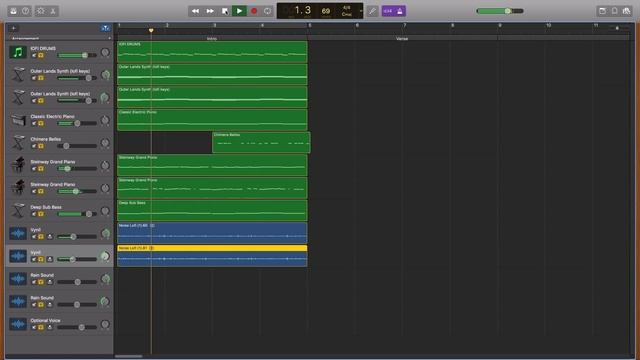This screenshot has height=360, width=640.
Task: Click the playhead marker on the ruler
Action: (151, 30)
